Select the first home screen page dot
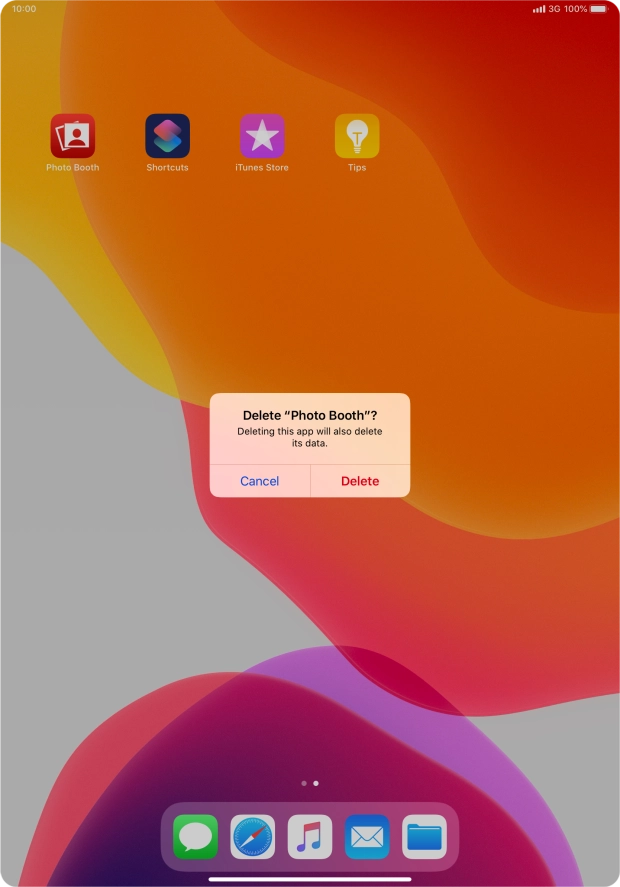Viewport: 620px width, 887px height. (x=304, y=783)
